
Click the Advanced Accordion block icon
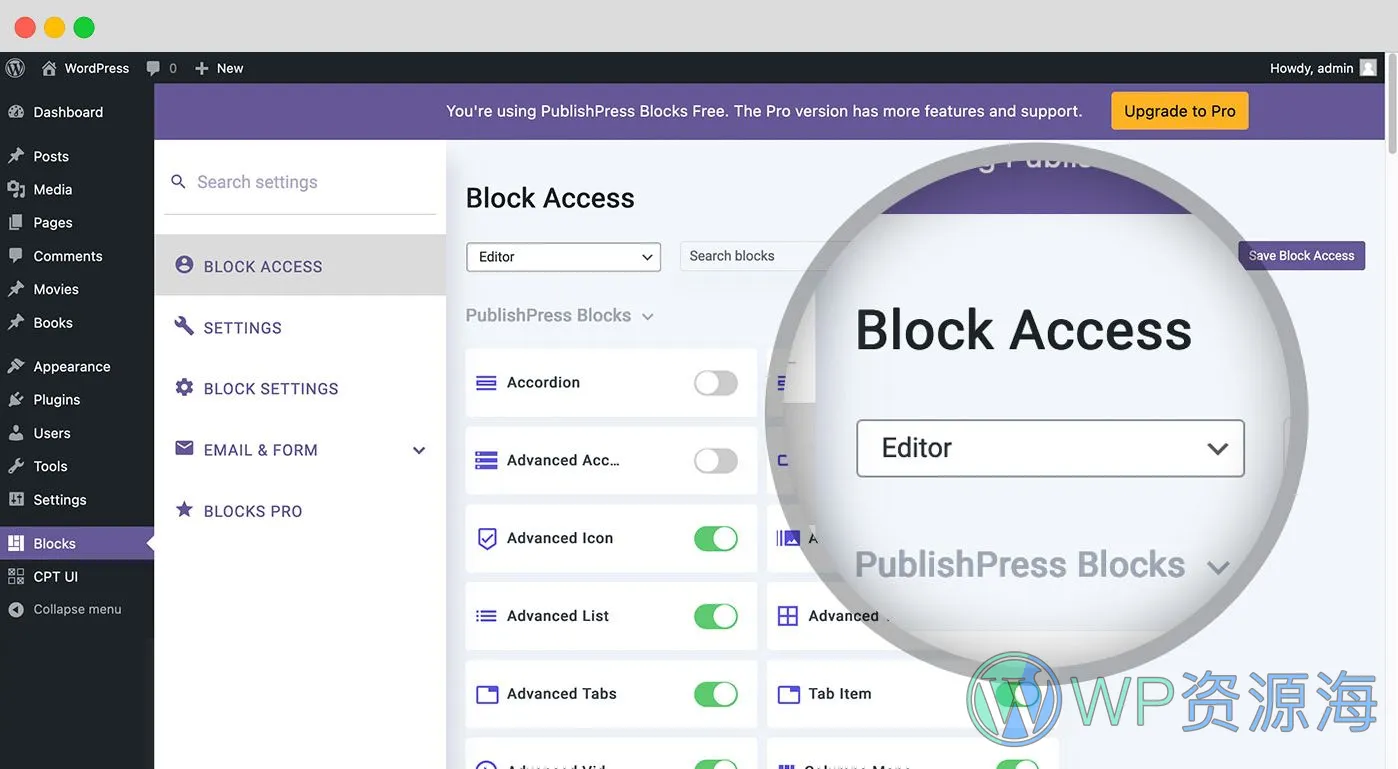(486, 460)
